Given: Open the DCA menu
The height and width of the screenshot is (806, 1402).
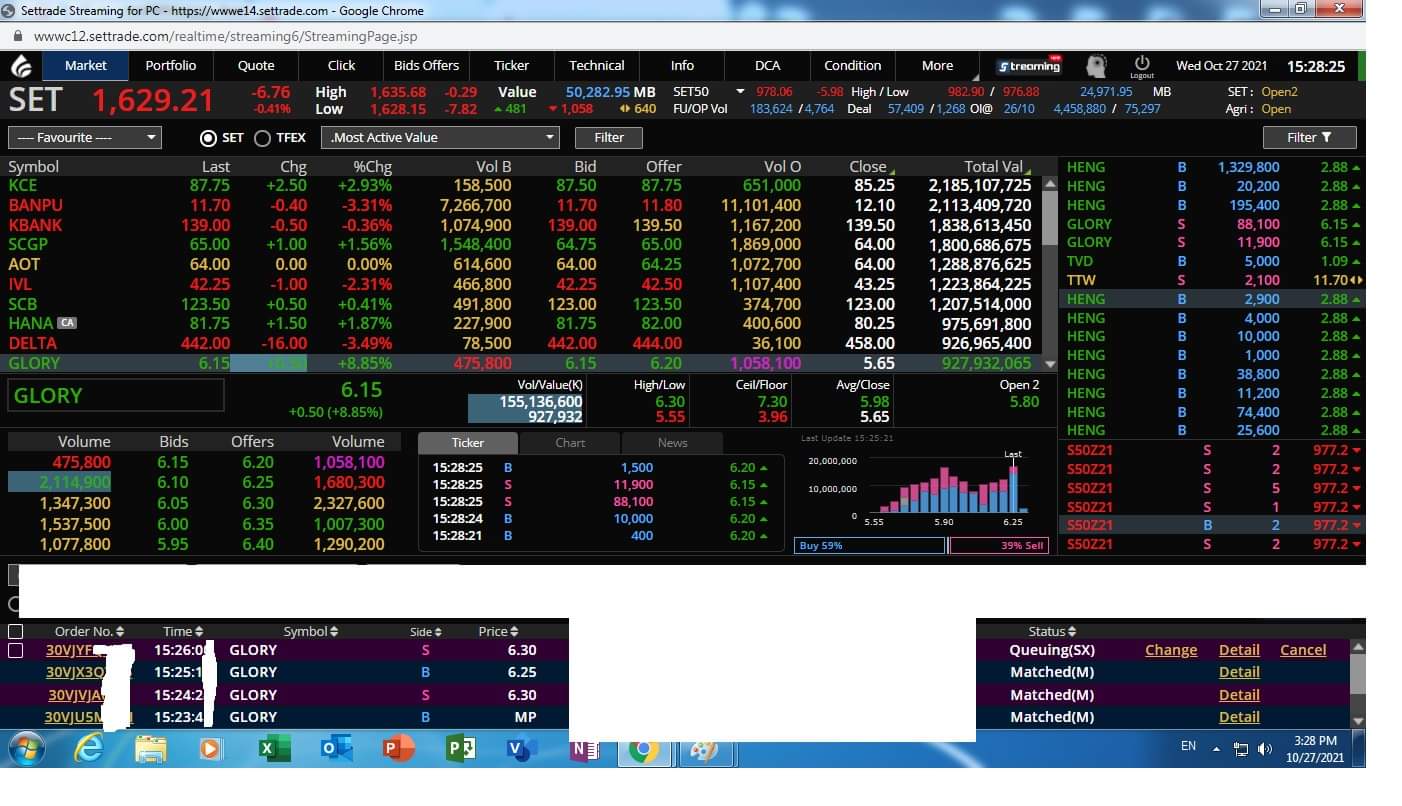Looking at the screenshot, I should [x=767, y=66].
